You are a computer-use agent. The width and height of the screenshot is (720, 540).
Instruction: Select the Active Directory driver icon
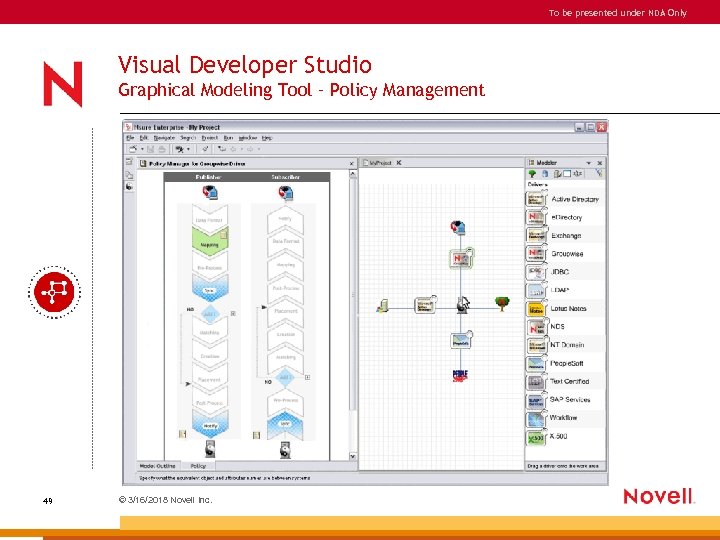(x=535, y=199)
